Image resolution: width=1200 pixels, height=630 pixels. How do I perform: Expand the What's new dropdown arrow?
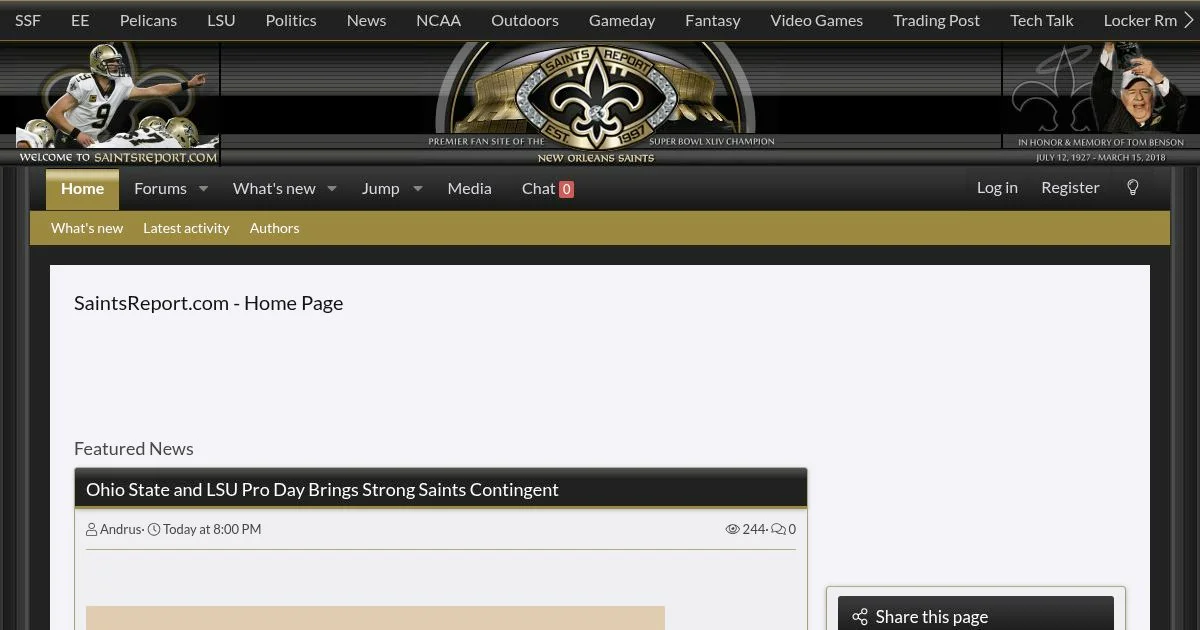(x=332, y=188)
